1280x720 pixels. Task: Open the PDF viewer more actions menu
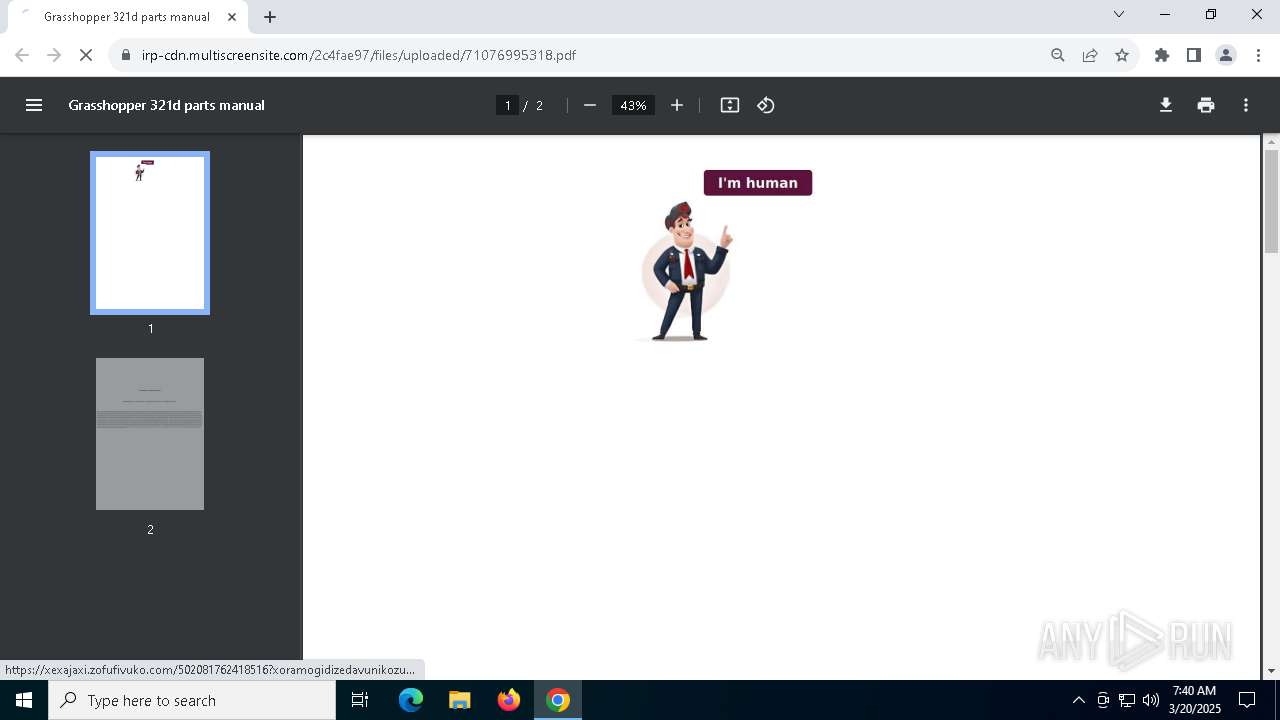coord(1246,105)
